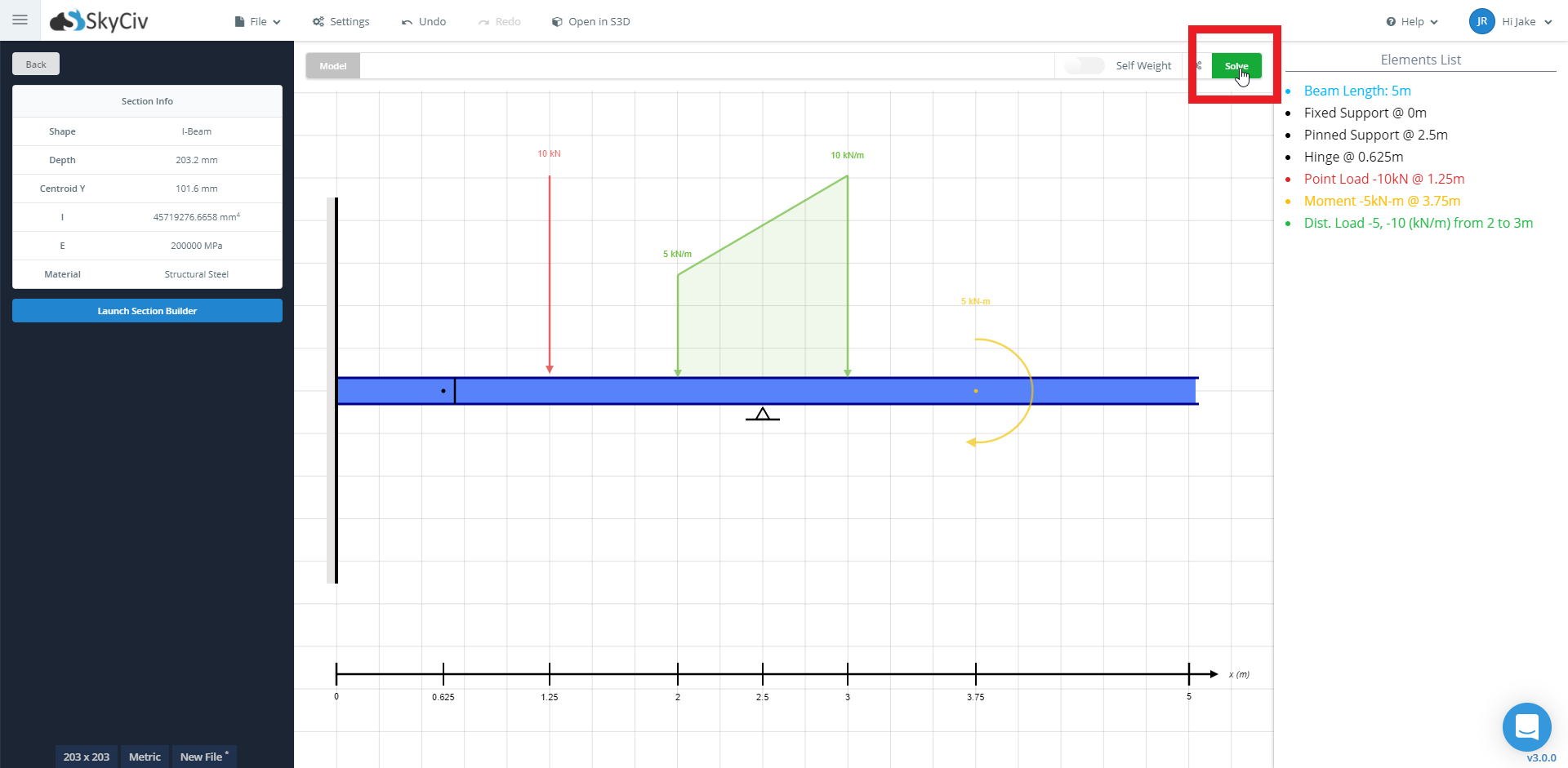Screen dimensions: 1568x768
Task: Select Pinned Support @ 2.5m element
Action: pos(1375,135)
